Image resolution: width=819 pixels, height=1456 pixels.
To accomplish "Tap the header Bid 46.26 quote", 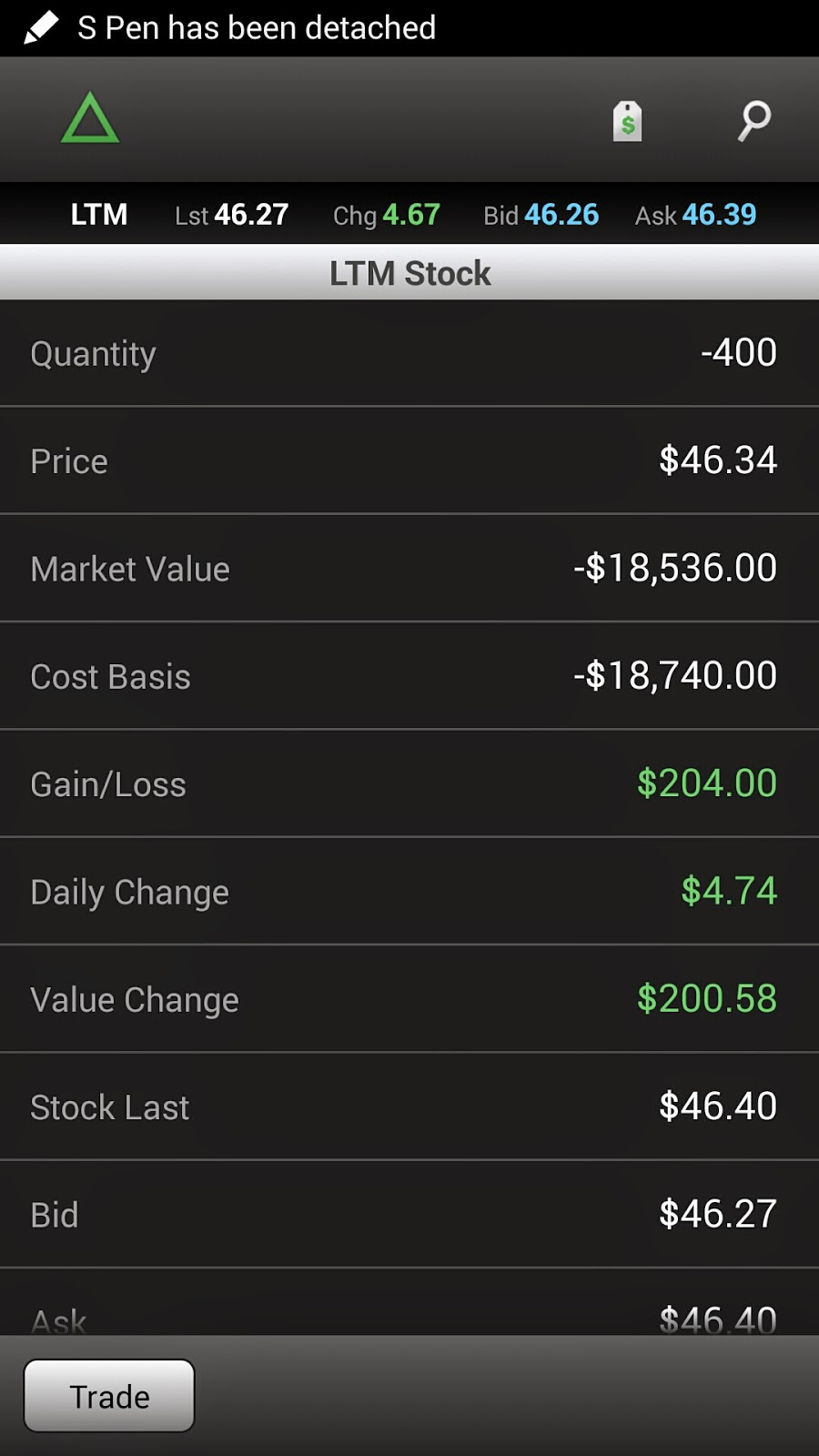I will 541,215.
